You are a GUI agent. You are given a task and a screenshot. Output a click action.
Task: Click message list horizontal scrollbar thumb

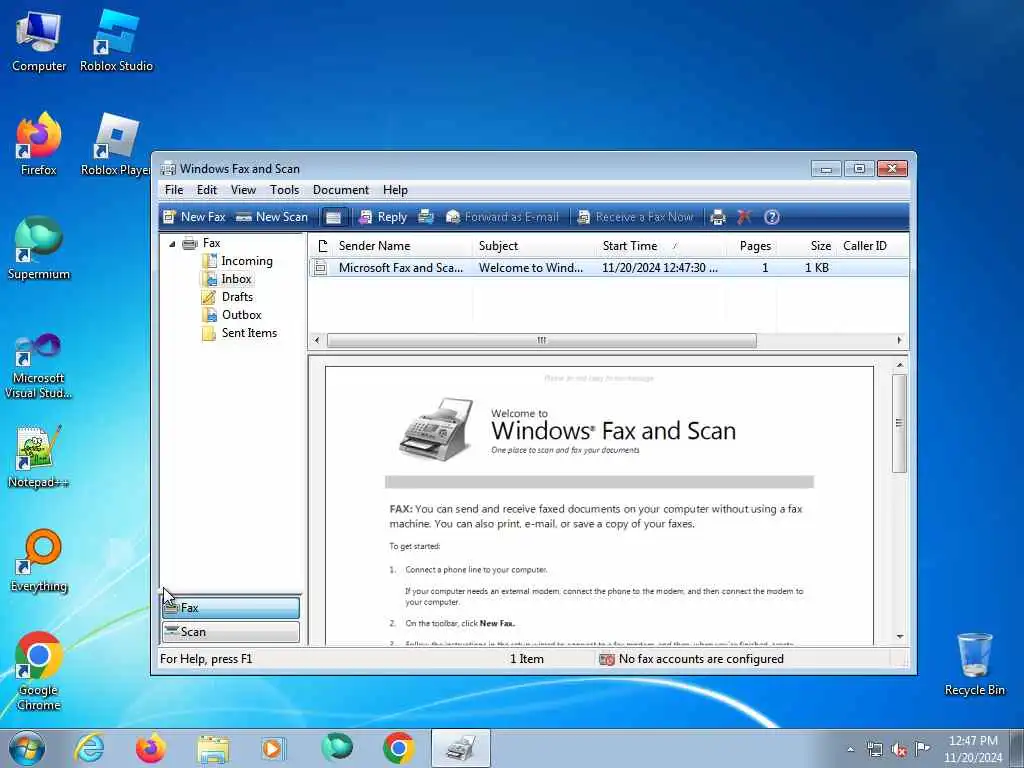click(541, 340)
